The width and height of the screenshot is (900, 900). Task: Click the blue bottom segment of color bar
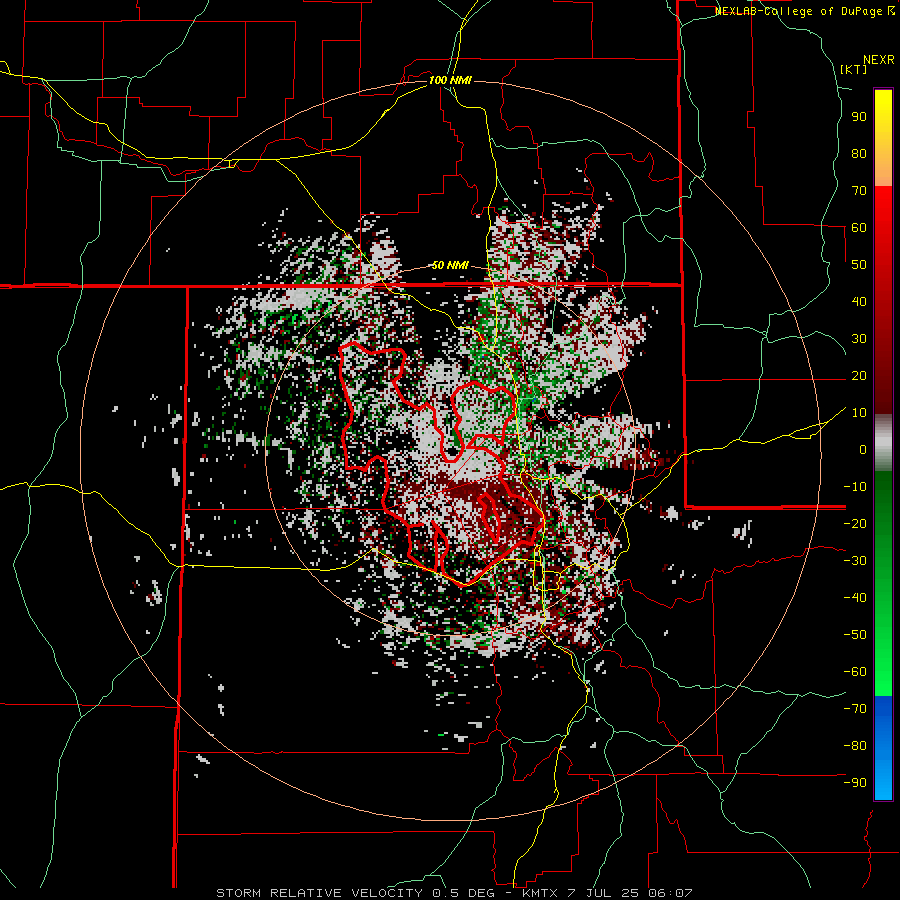point(883,748)
